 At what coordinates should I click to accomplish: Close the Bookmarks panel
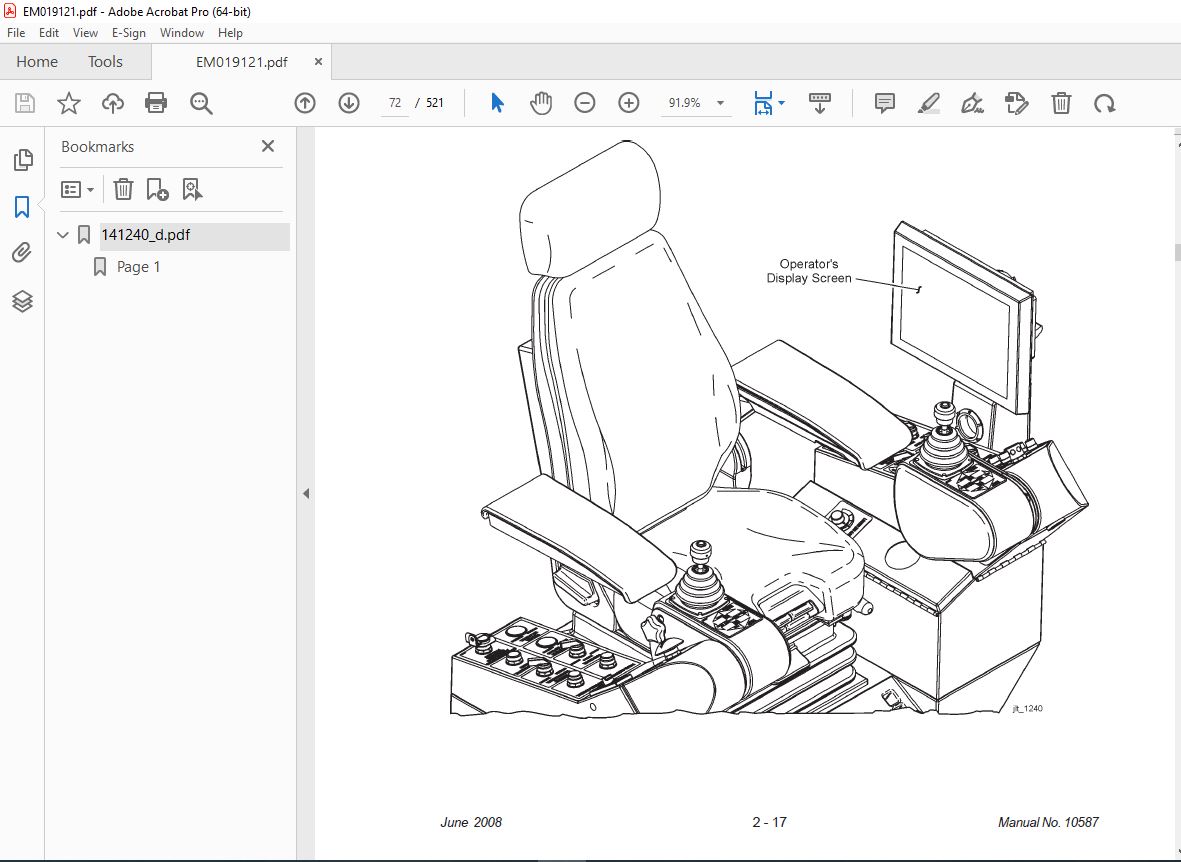267,146
